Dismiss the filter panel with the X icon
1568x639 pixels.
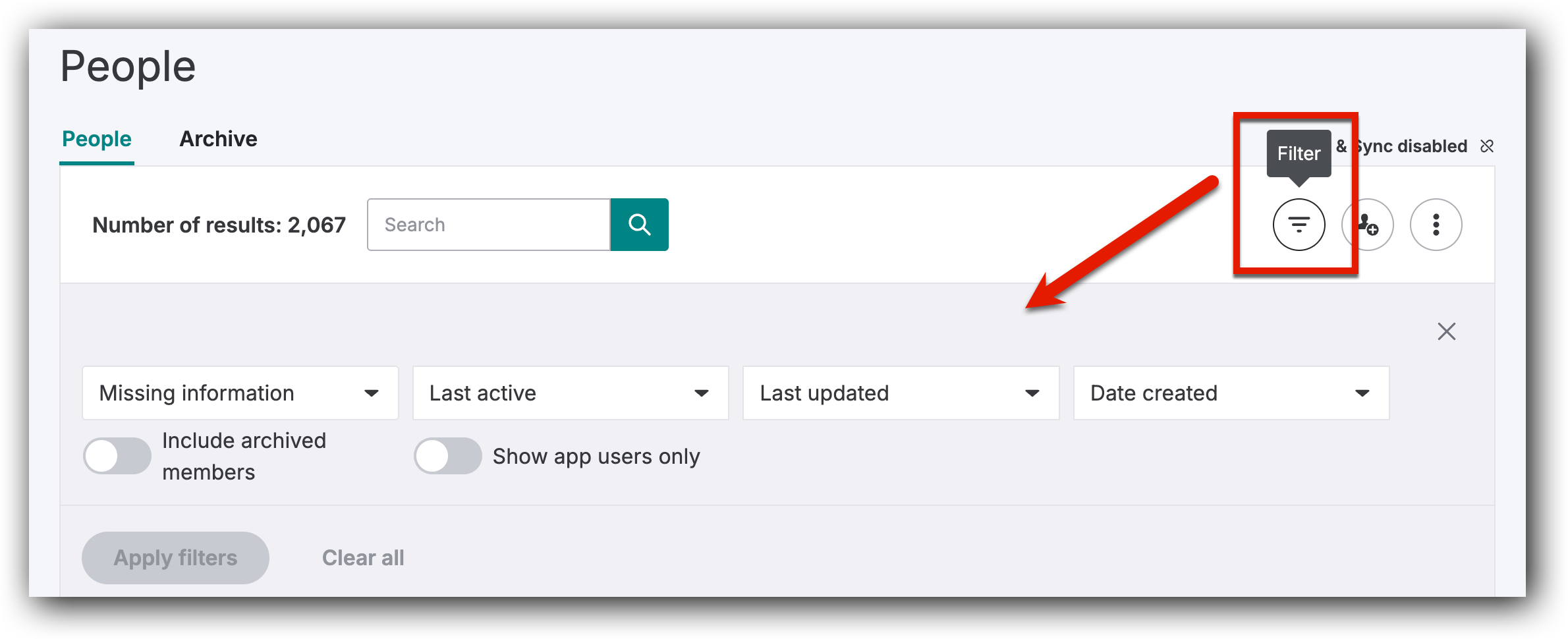pyautogui.click(x=1446, y=331)
